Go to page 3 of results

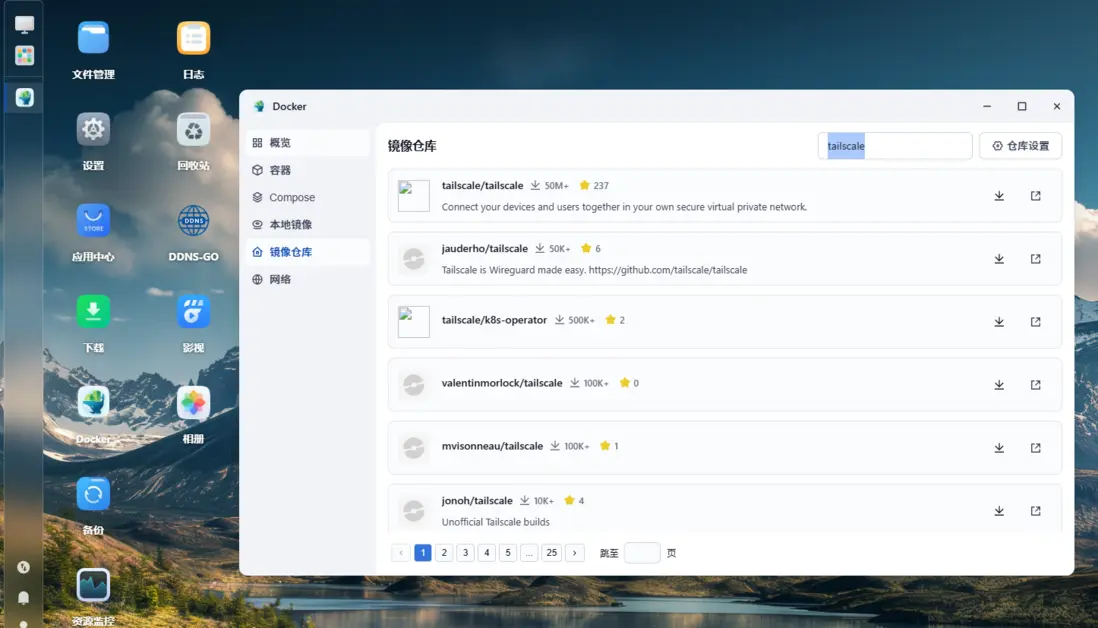point(465,553)
